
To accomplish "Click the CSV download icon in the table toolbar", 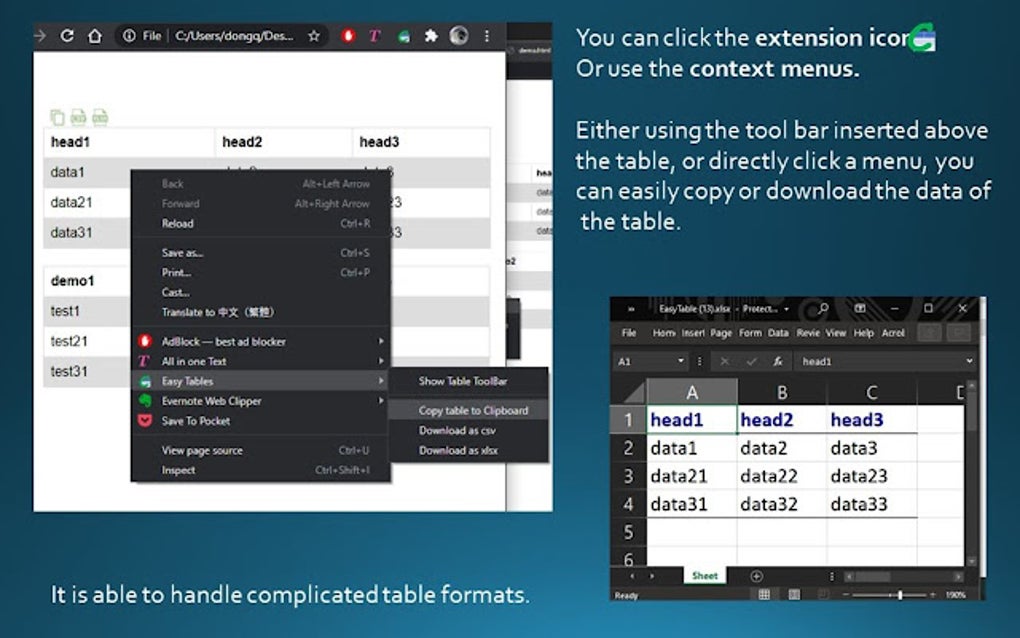I will (x=78, y=116).
